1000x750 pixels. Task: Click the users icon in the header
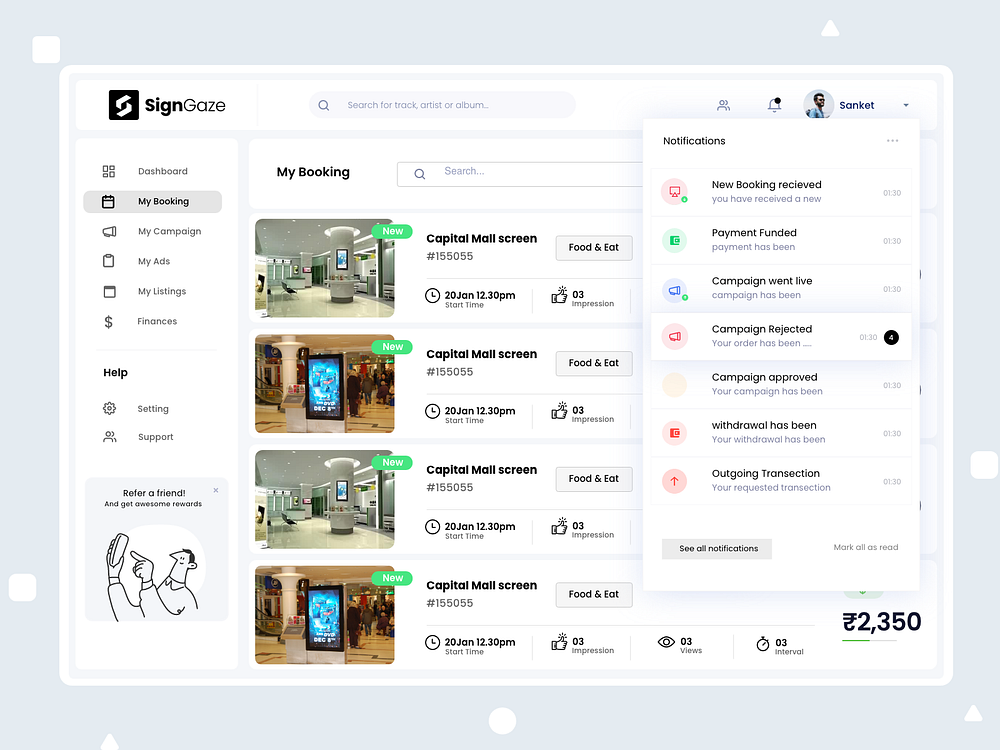[723, 104]
